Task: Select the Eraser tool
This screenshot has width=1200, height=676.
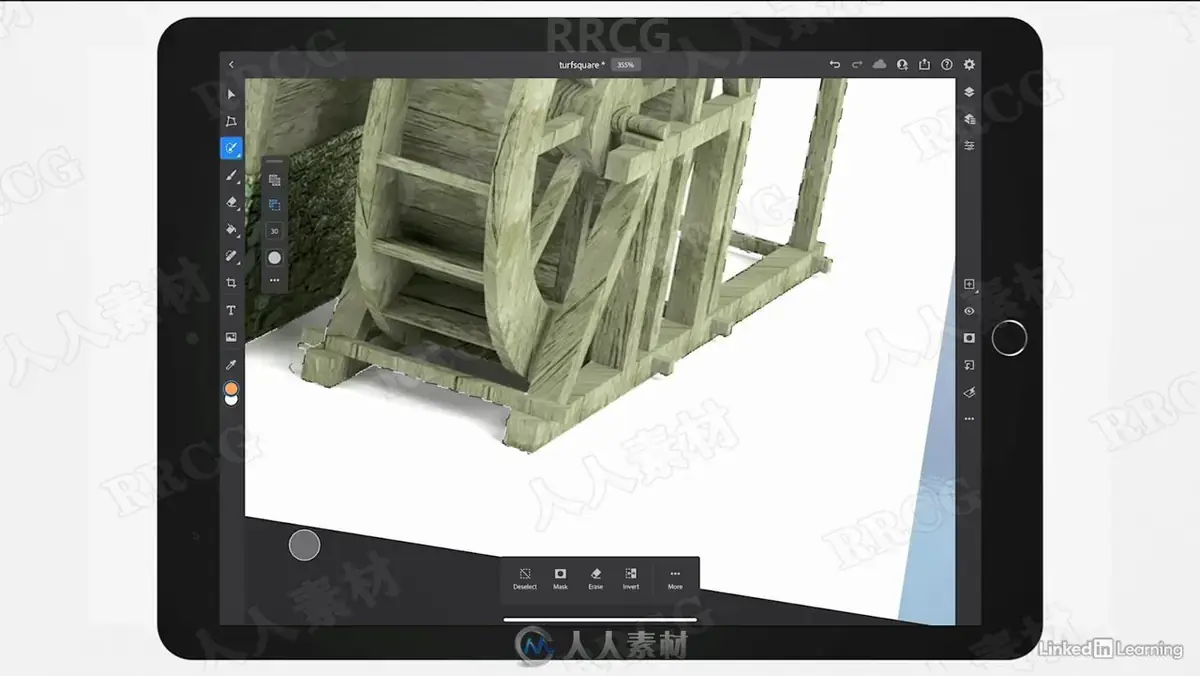Action: coord(231,202)
